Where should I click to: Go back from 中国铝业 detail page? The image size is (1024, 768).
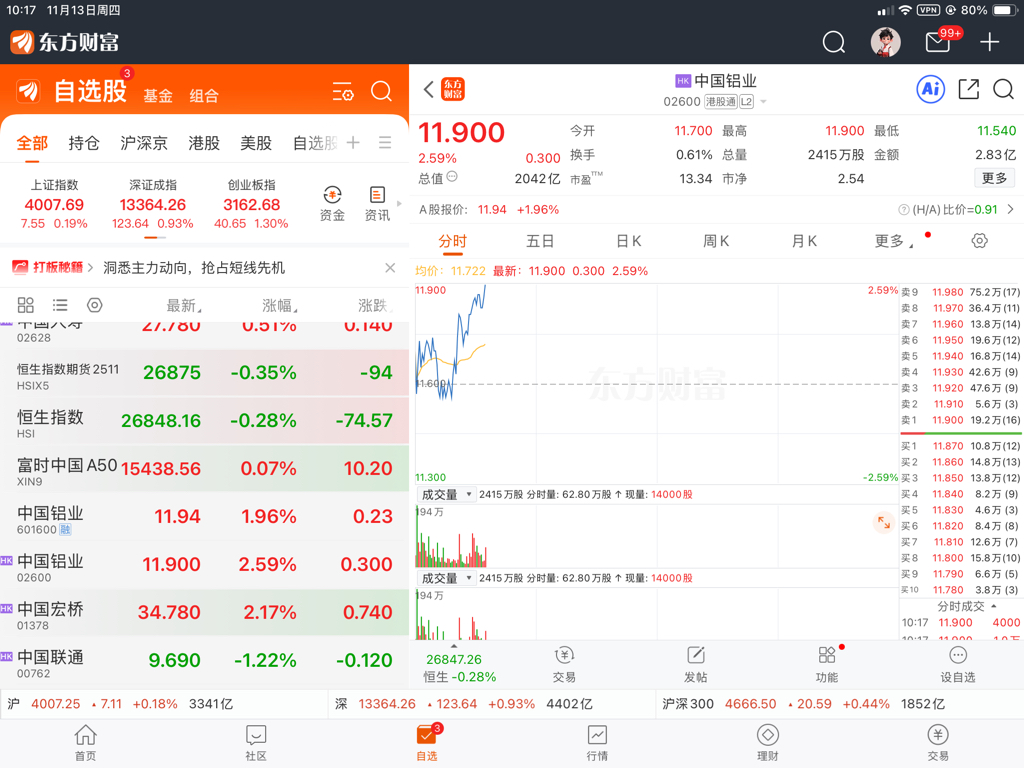point(428,89)
